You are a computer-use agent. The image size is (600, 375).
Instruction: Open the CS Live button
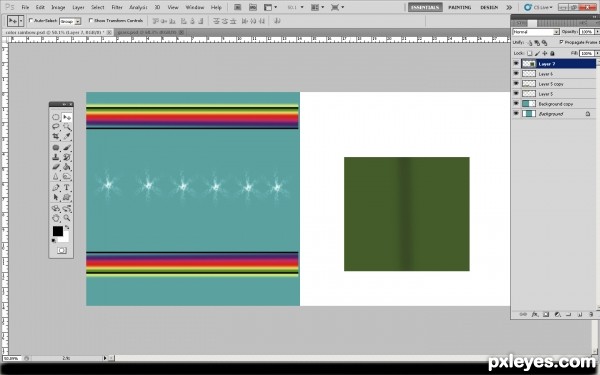(538, 7)
